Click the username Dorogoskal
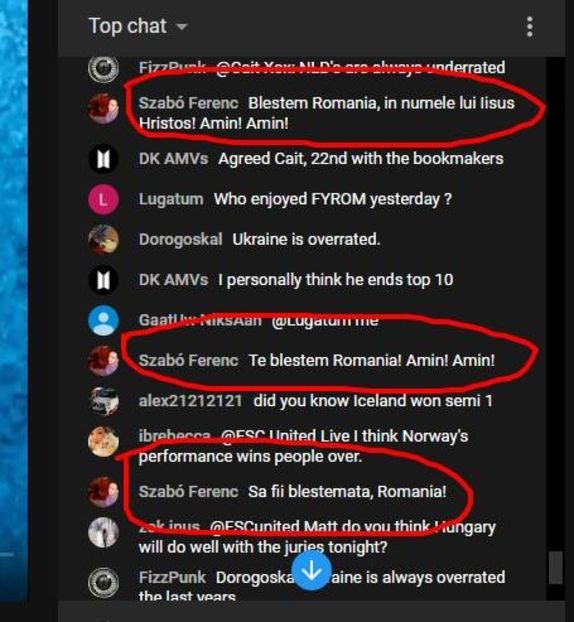This screenshot has height=622, width=574. (180, 240)
